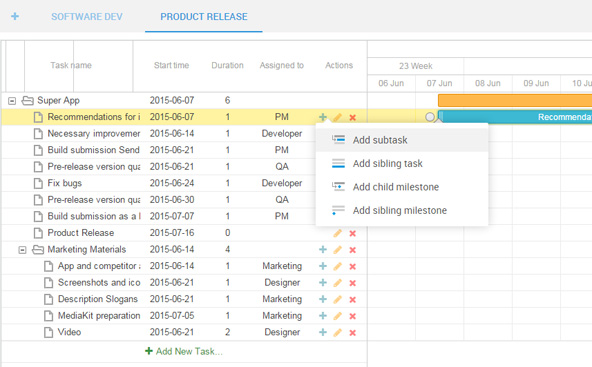Click the Assigned to column header
The image size is (592, 367).
(282, 65)
